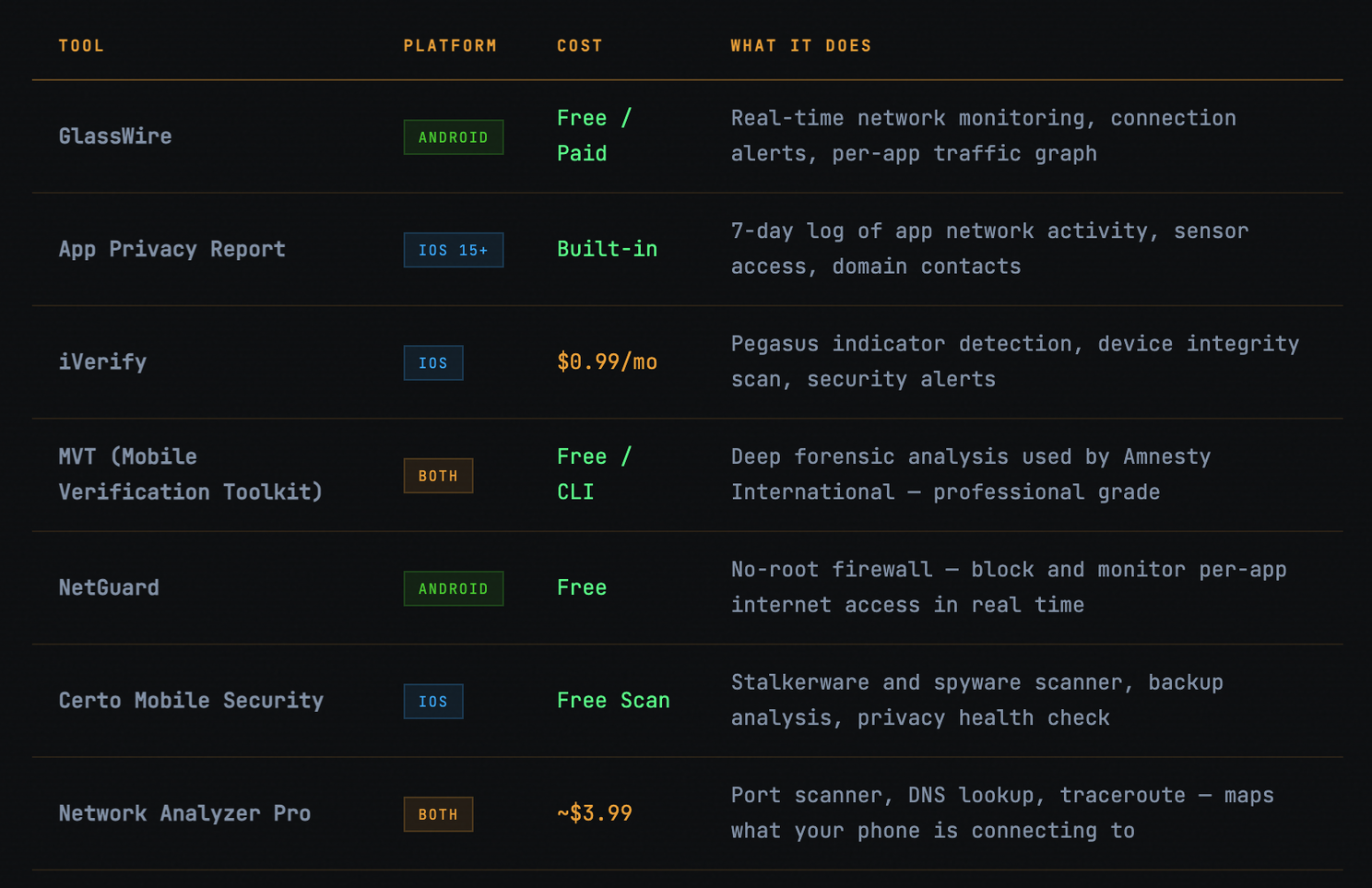Viewport: 1372px width, 888px height.
Task: Click the IOS badge in the Certo row
Action: click(x=433, y=702)
